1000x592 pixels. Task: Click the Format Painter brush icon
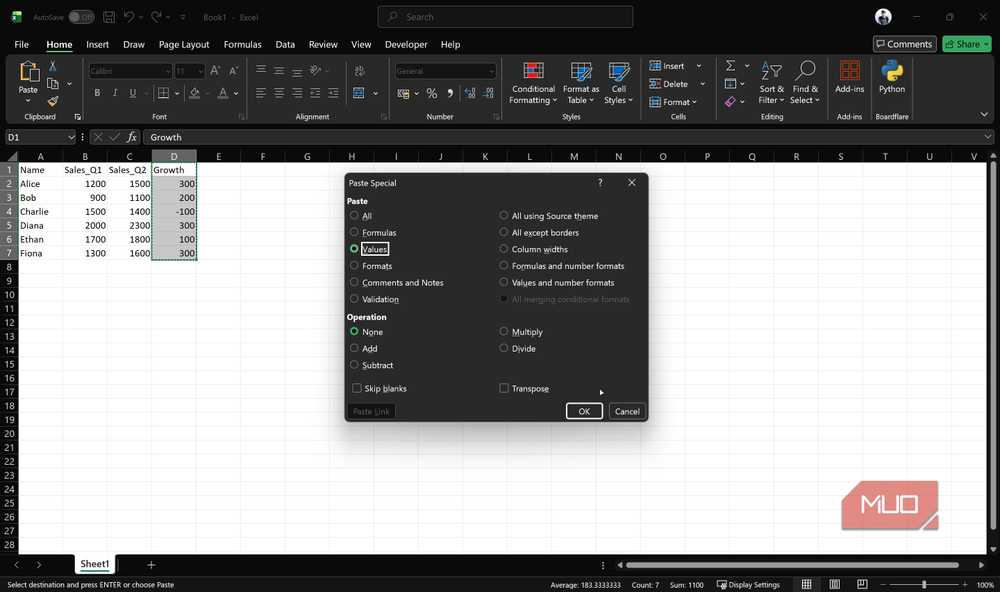pyautogui.click(x=52, y=101)
